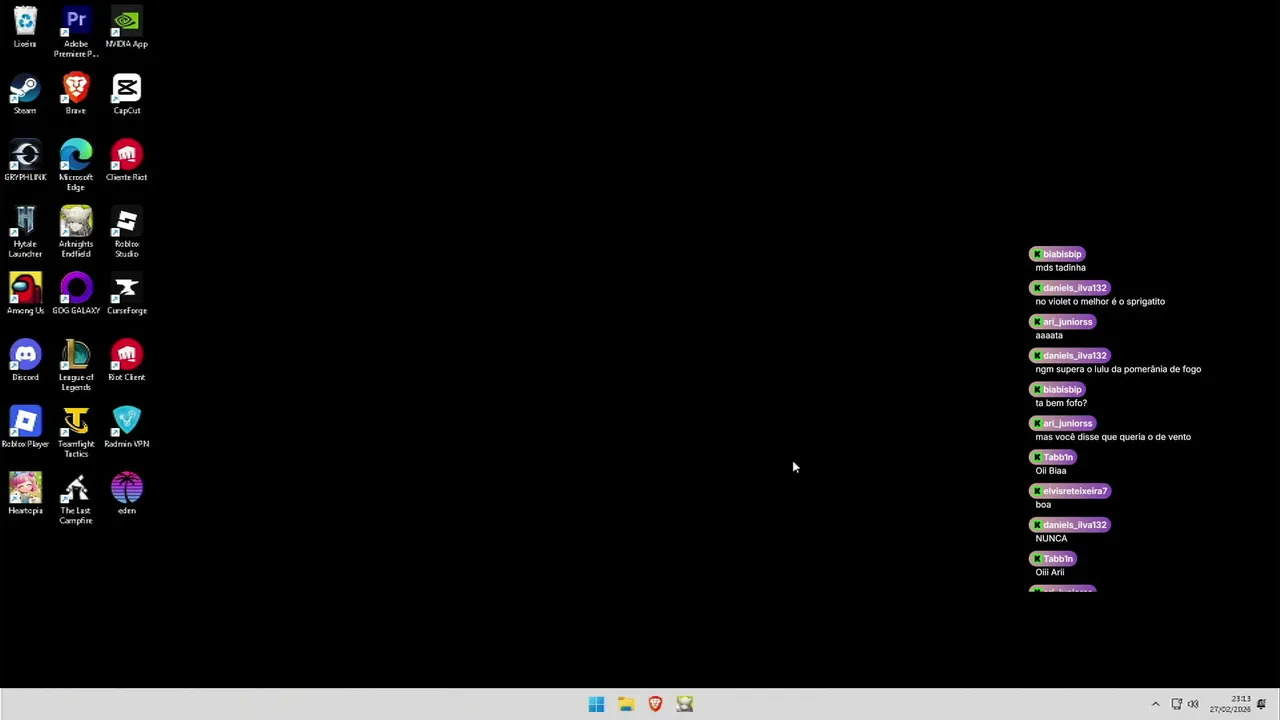
Task: Open Brave browser from the taskbar
Action: 655,704
